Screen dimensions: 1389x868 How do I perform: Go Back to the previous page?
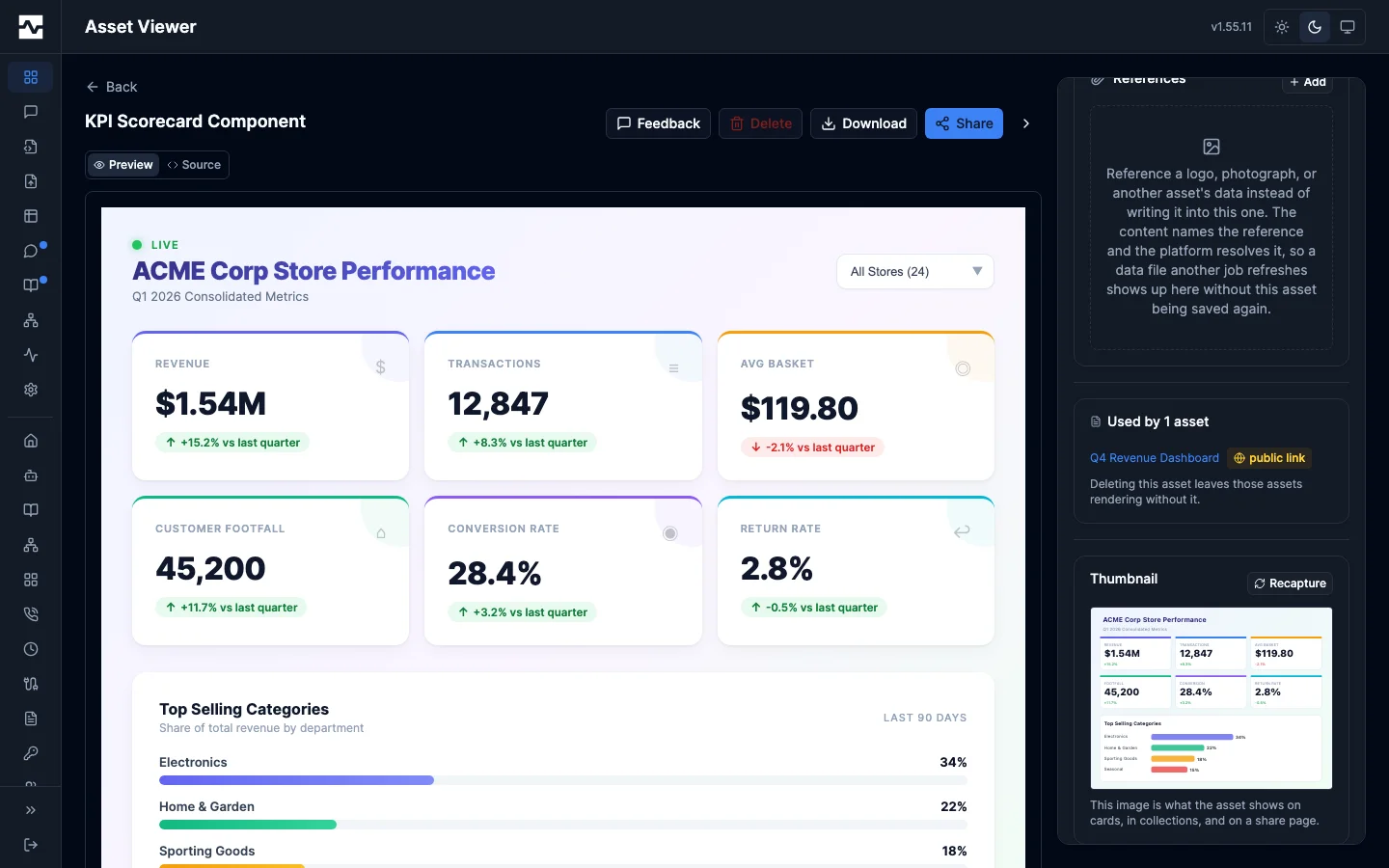coord(112,87)
